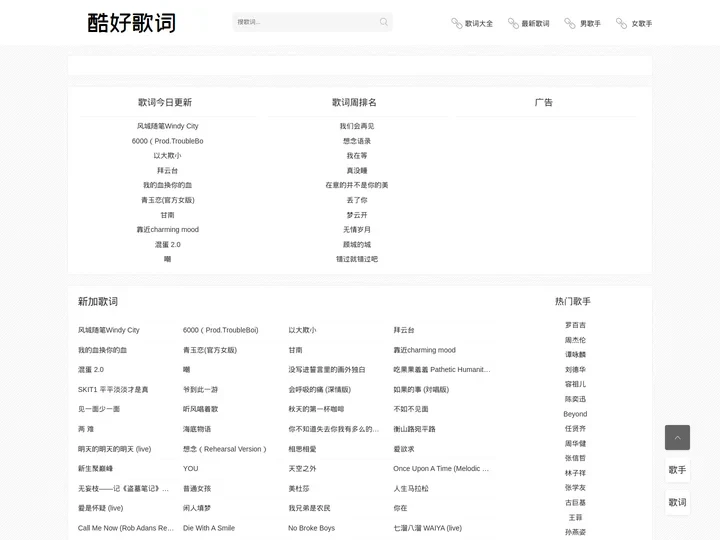Open 明天的明天的明天 (live) lyrics
720x540 pixels.
114,449
